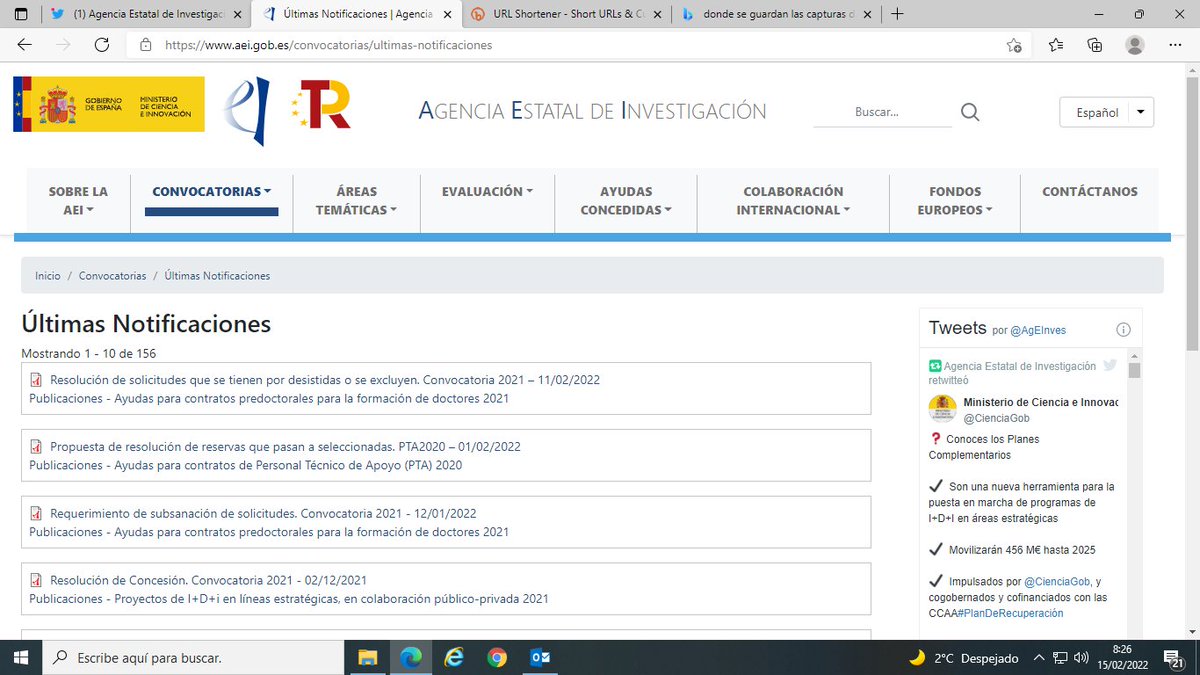Open the Contáctanos menu item
The width and height of the screenshot is (1200, 675).
point(1089,191)
